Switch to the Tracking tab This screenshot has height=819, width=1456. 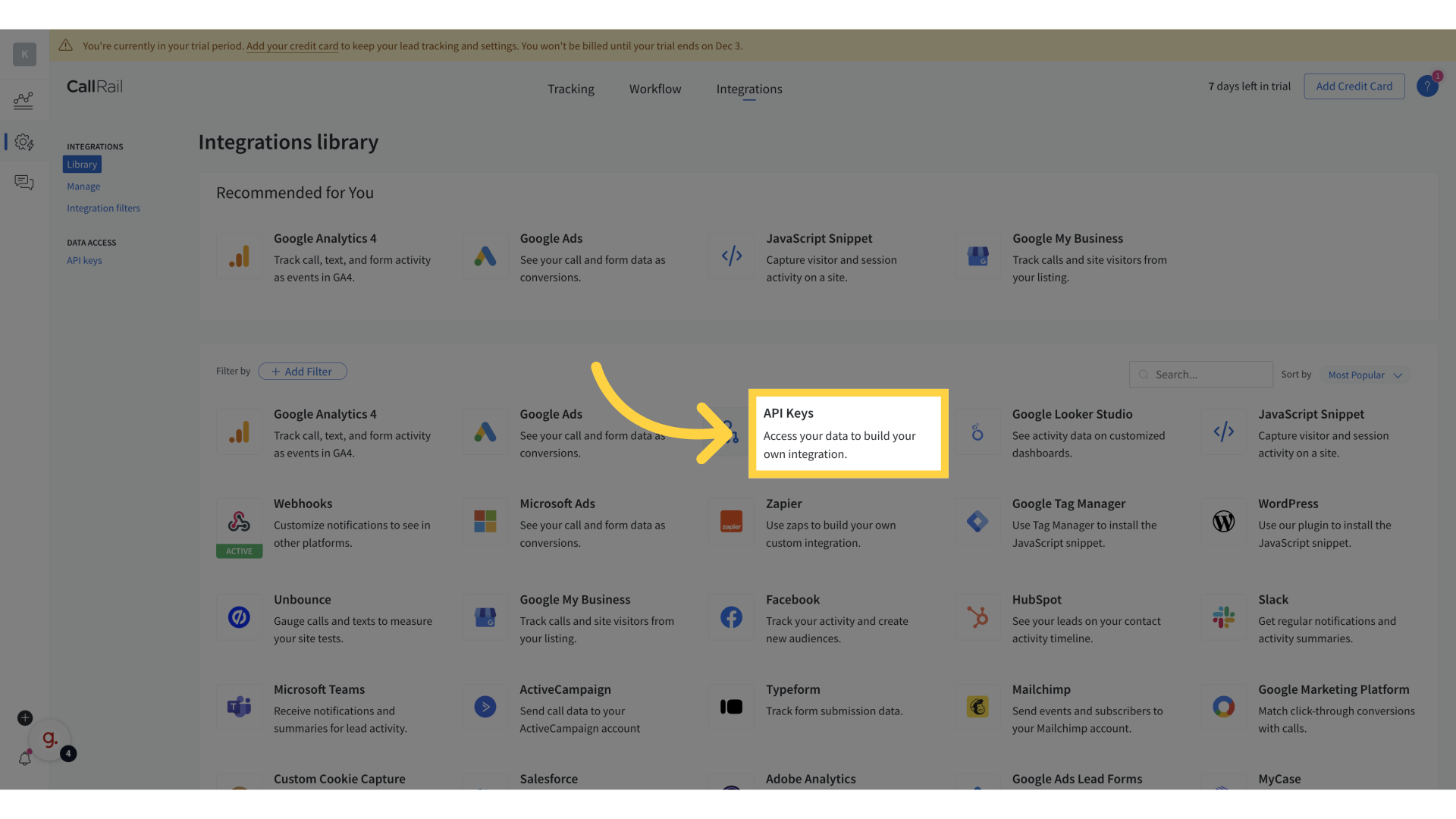tap(570, 89)
